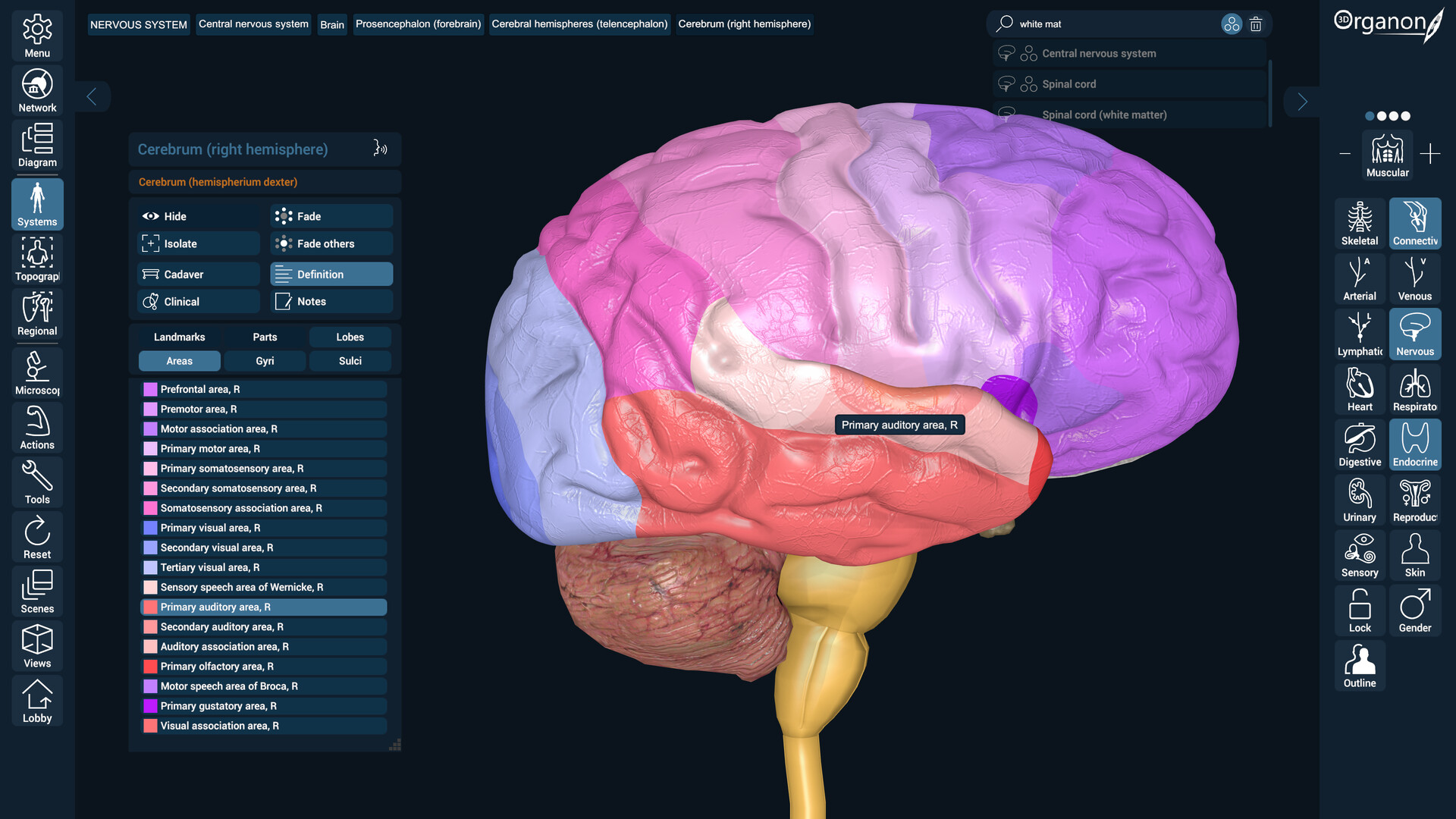Clear the search using the trash icon
Image resolution: width=1456 pixels, height=819 pixels.
1256,24
